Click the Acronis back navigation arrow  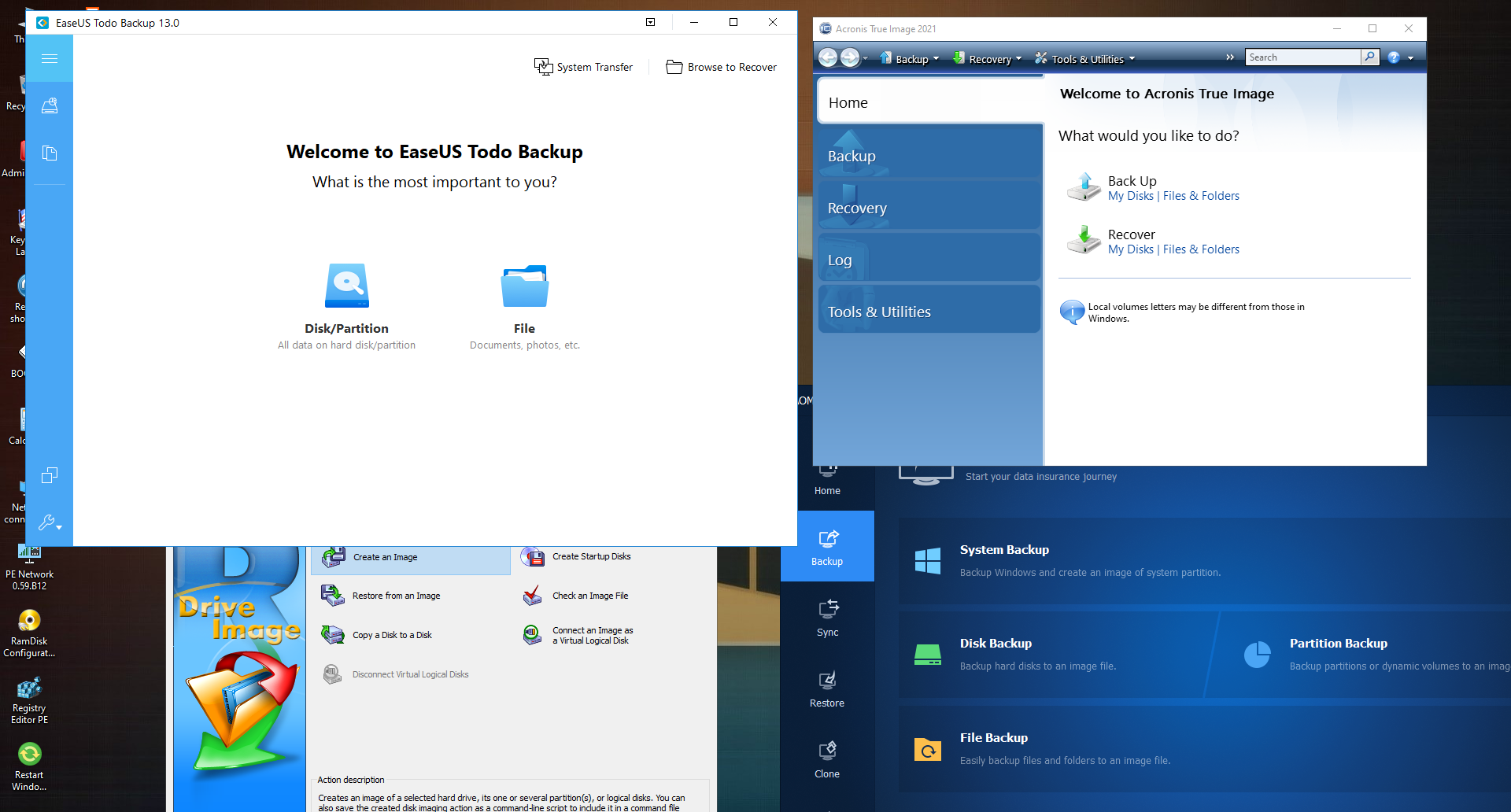point(828,57)
